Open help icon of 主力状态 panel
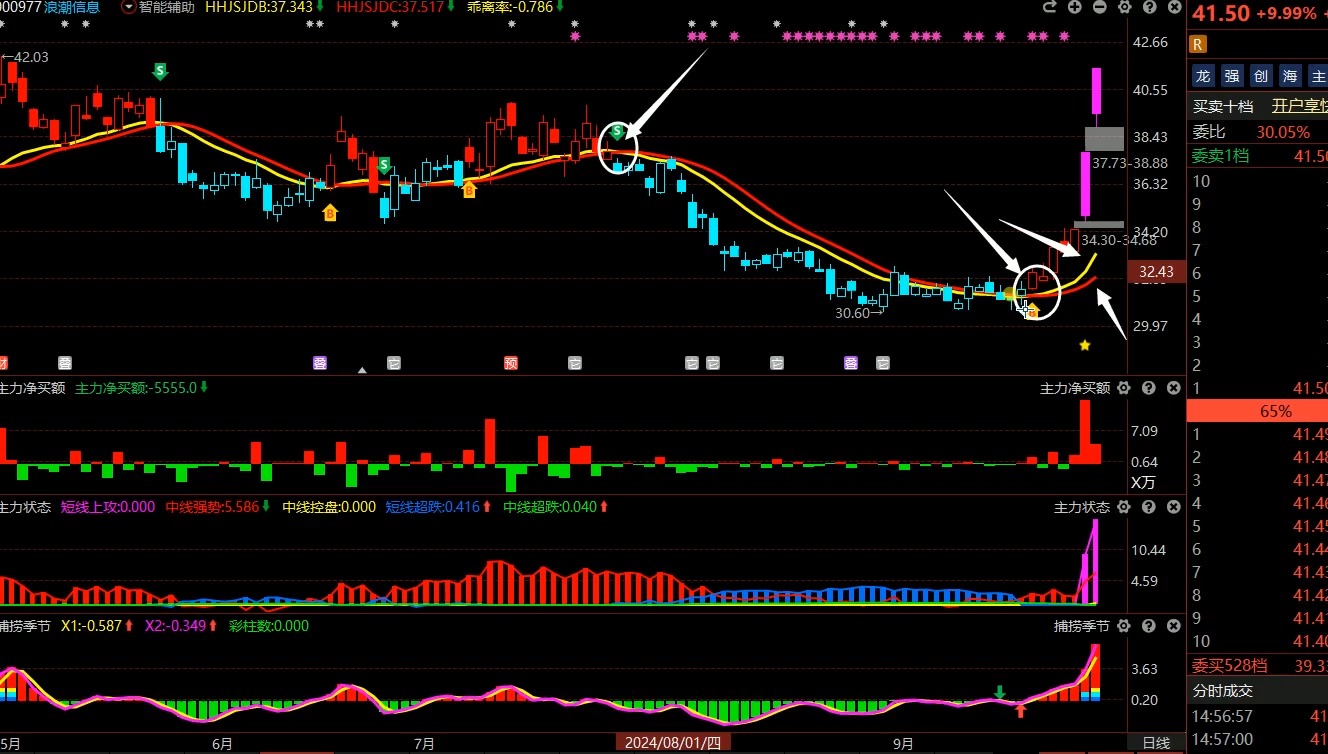 pyautogui.click(x=1148, y=507)
